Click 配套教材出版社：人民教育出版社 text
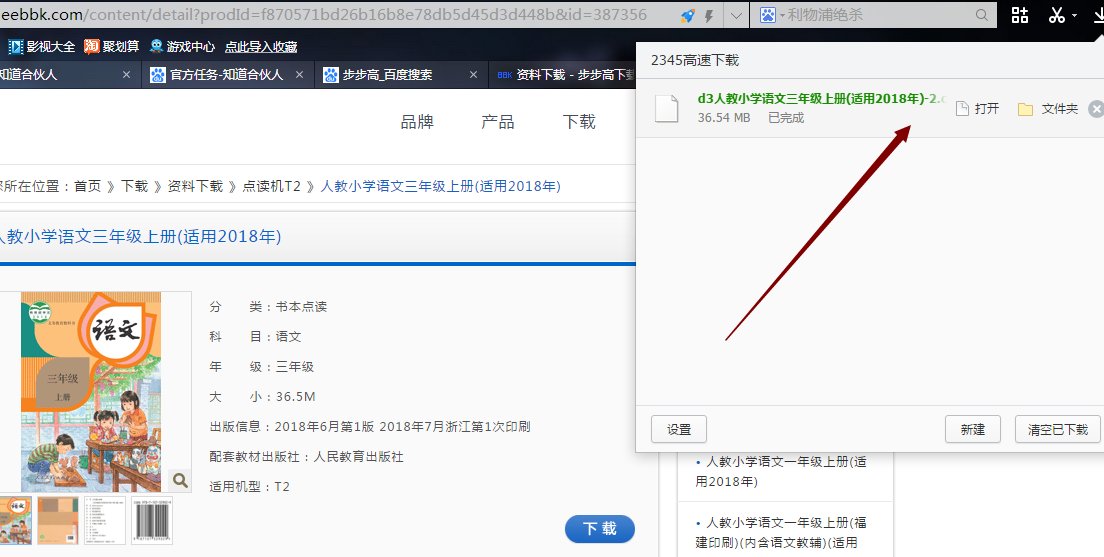 tap(306, 457)
